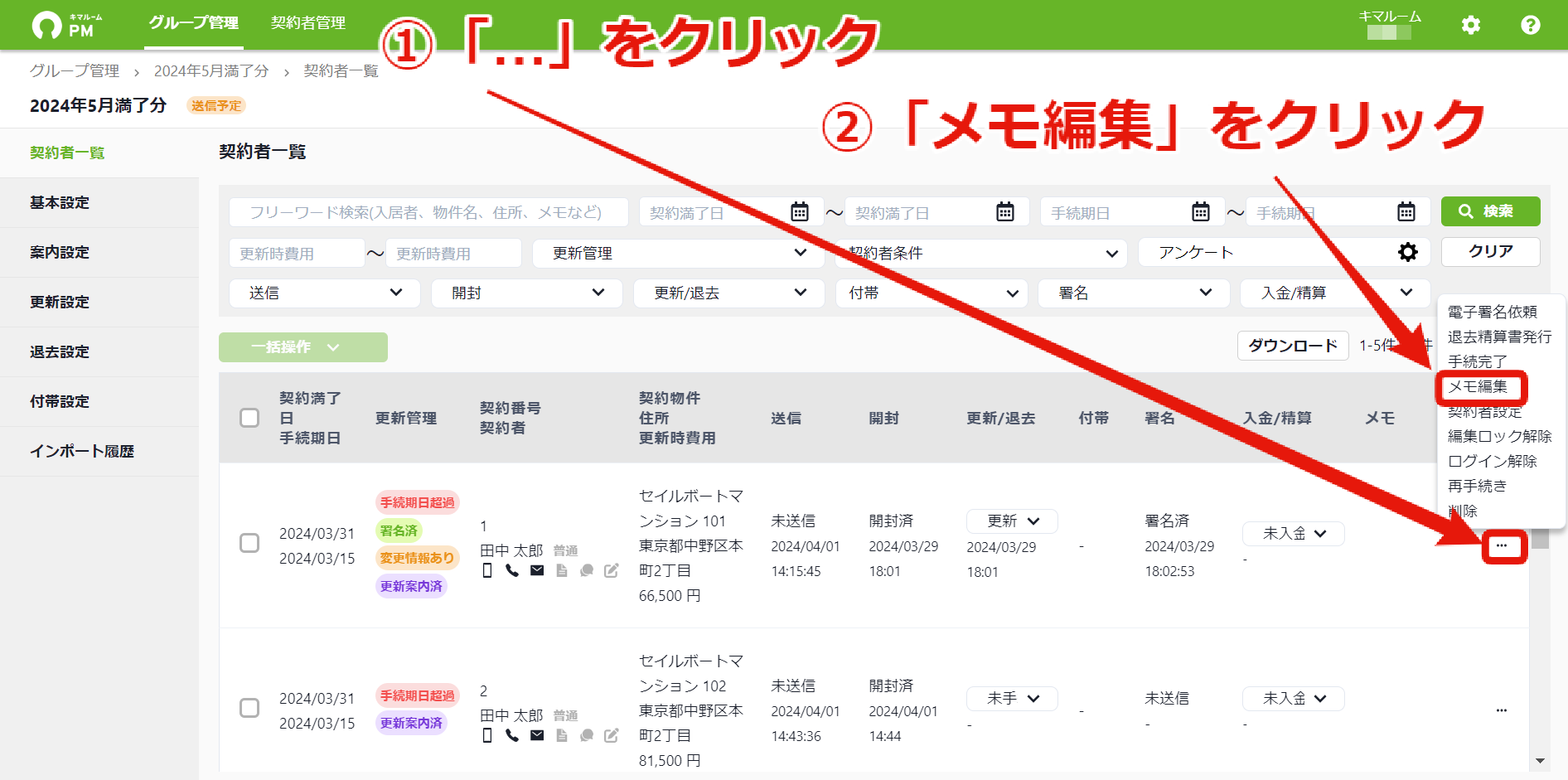Change the 未手 status dropdown for contract 2
Viewport: 1568px width, 780px height.
tap(1012, 699)
